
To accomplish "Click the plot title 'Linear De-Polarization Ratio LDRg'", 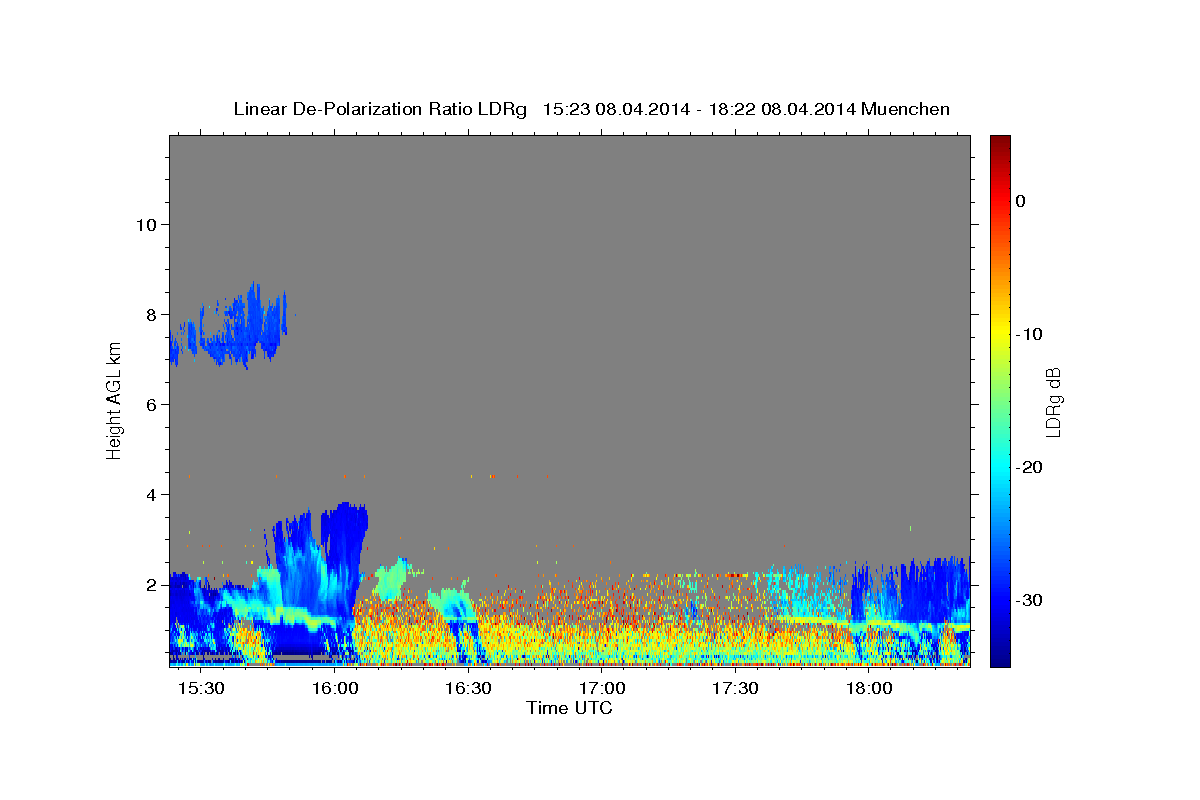I will pos(380,109).
